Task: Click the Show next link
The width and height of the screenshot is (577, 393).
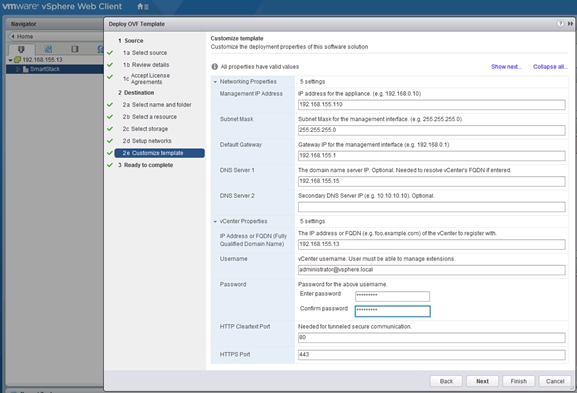Action: coord(506,67)
